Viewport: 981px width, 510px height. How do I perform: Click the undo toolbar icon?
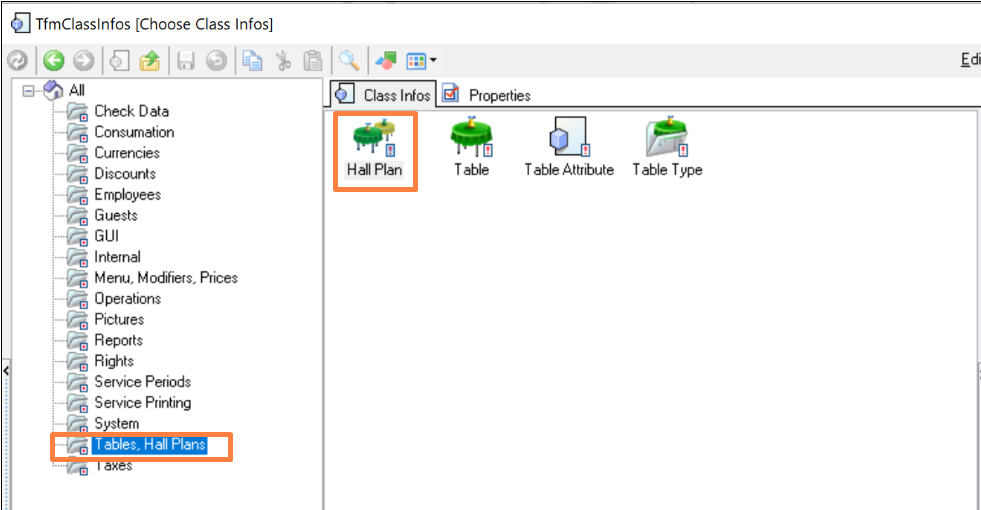(x=216, y=61)
